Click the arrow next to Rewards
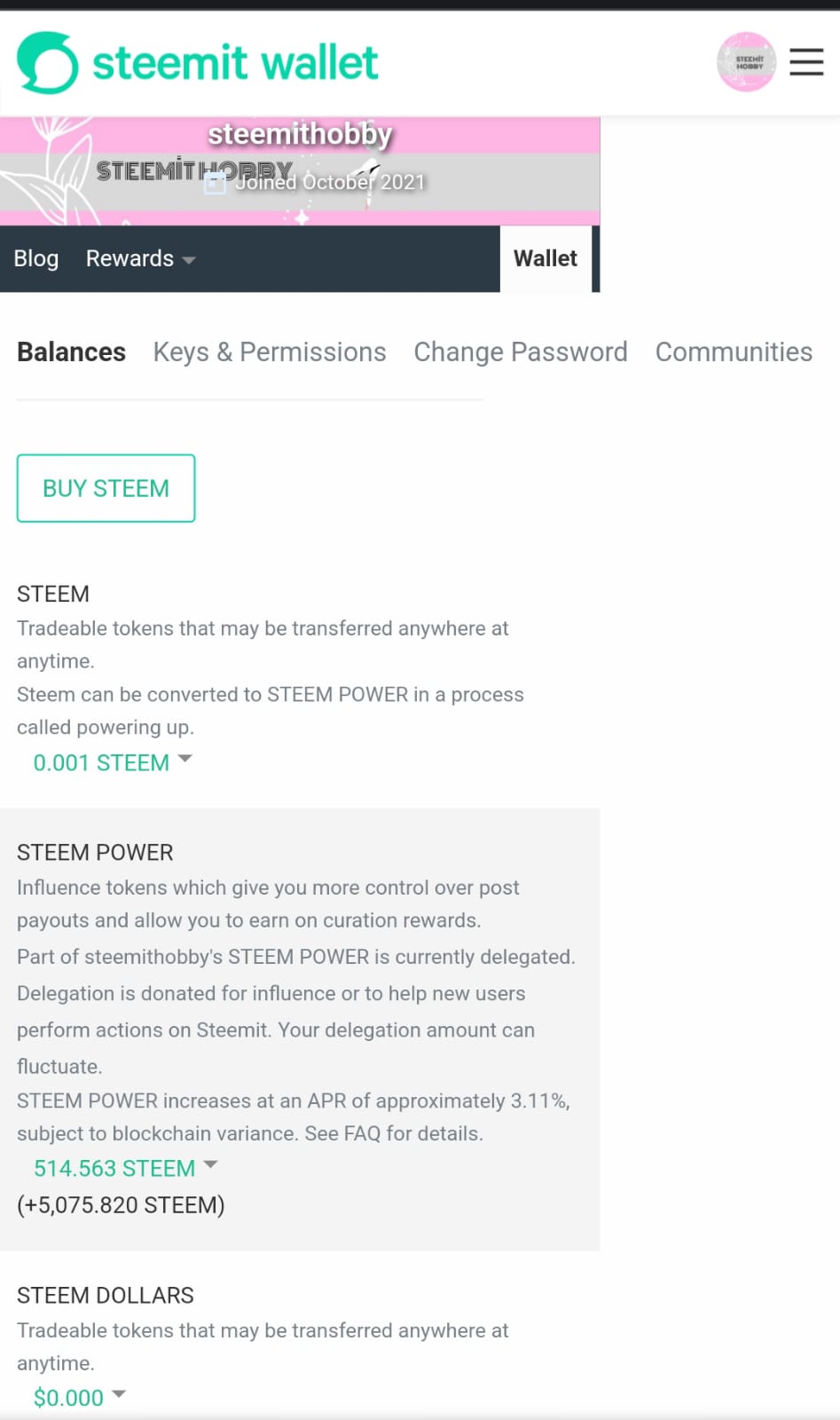This screenshot has height=1420, width=840. [188, 260]
